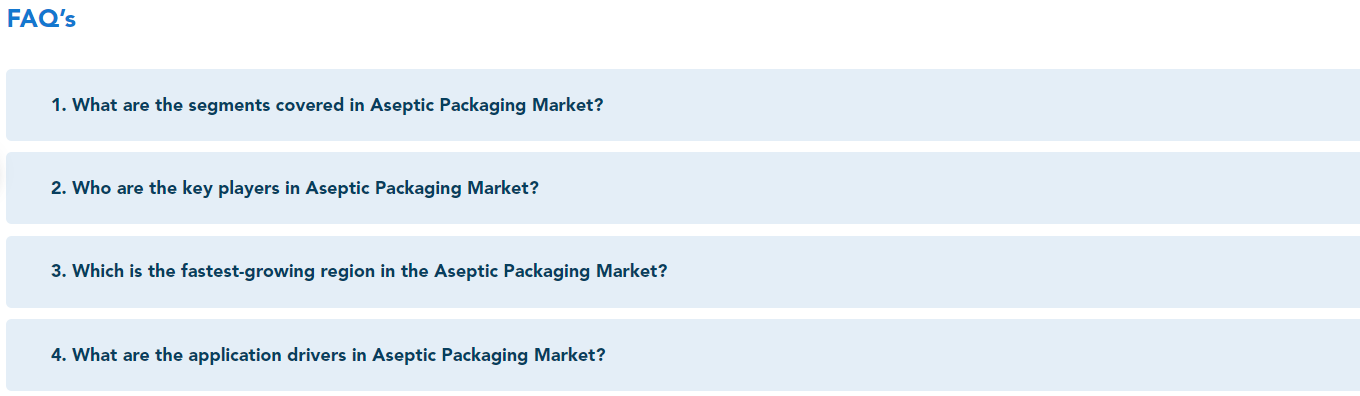Open FAQ item number 4
1360x396 pixels.
pos(683,355)
